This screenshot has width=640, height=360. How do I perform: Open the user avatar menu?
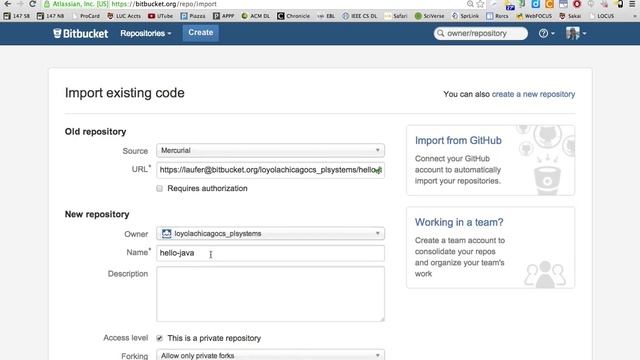576,33
